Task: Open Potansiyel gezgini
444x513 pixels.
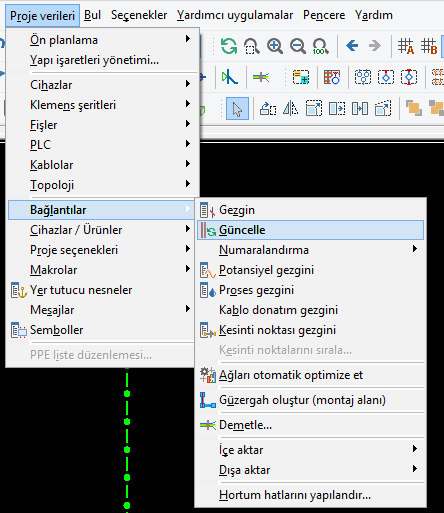Action: [x=310, y=270]
